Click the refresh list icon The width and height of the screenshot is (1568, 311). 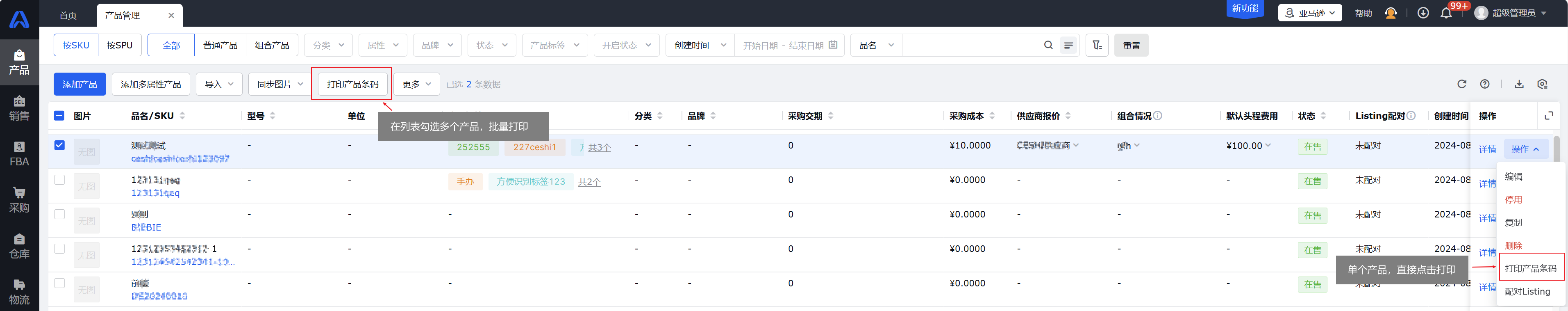tap(1461, 84)
